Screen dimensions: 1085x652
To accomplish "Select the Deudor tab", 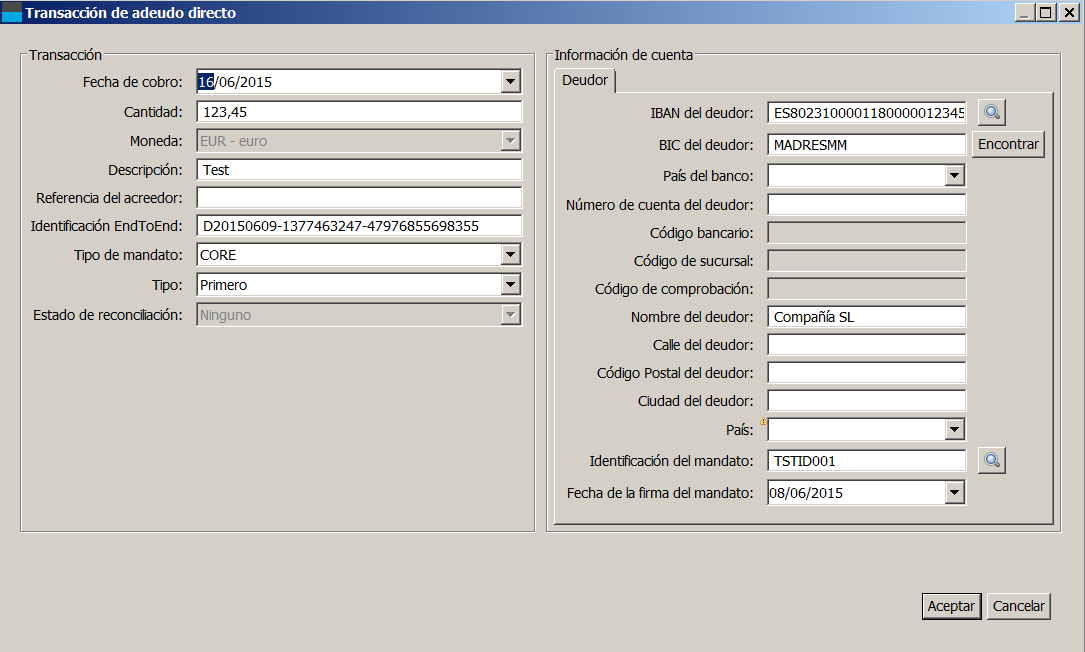I will point(585,80).
